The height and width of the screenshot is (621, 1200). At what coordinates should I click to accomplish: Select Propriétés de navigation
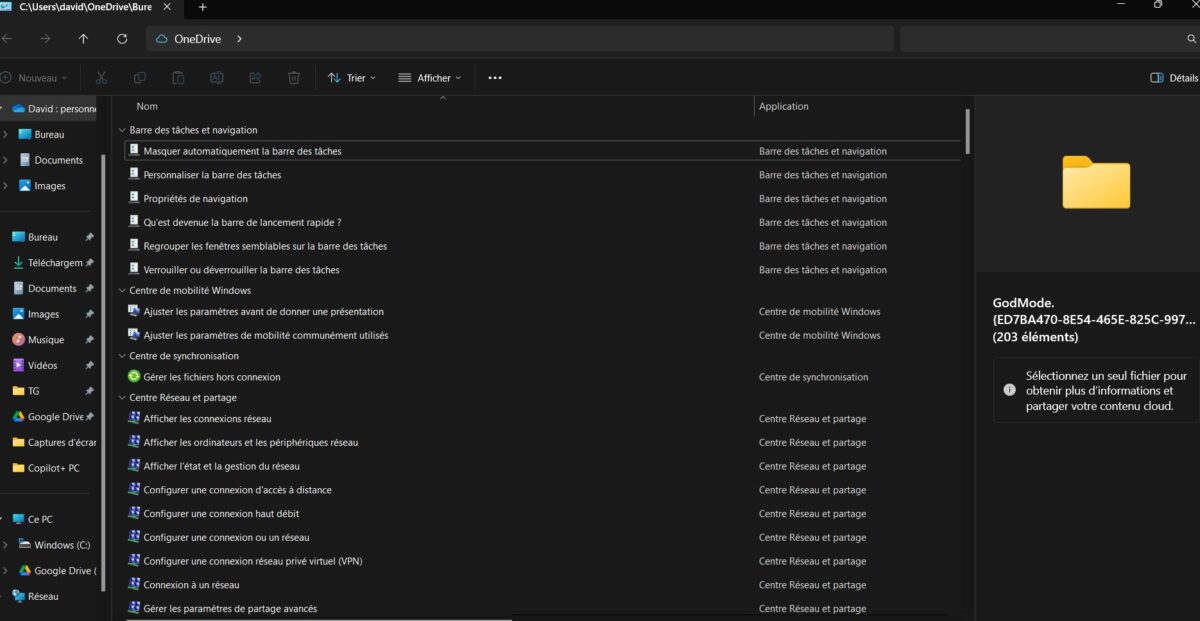(x=196, y=199)
